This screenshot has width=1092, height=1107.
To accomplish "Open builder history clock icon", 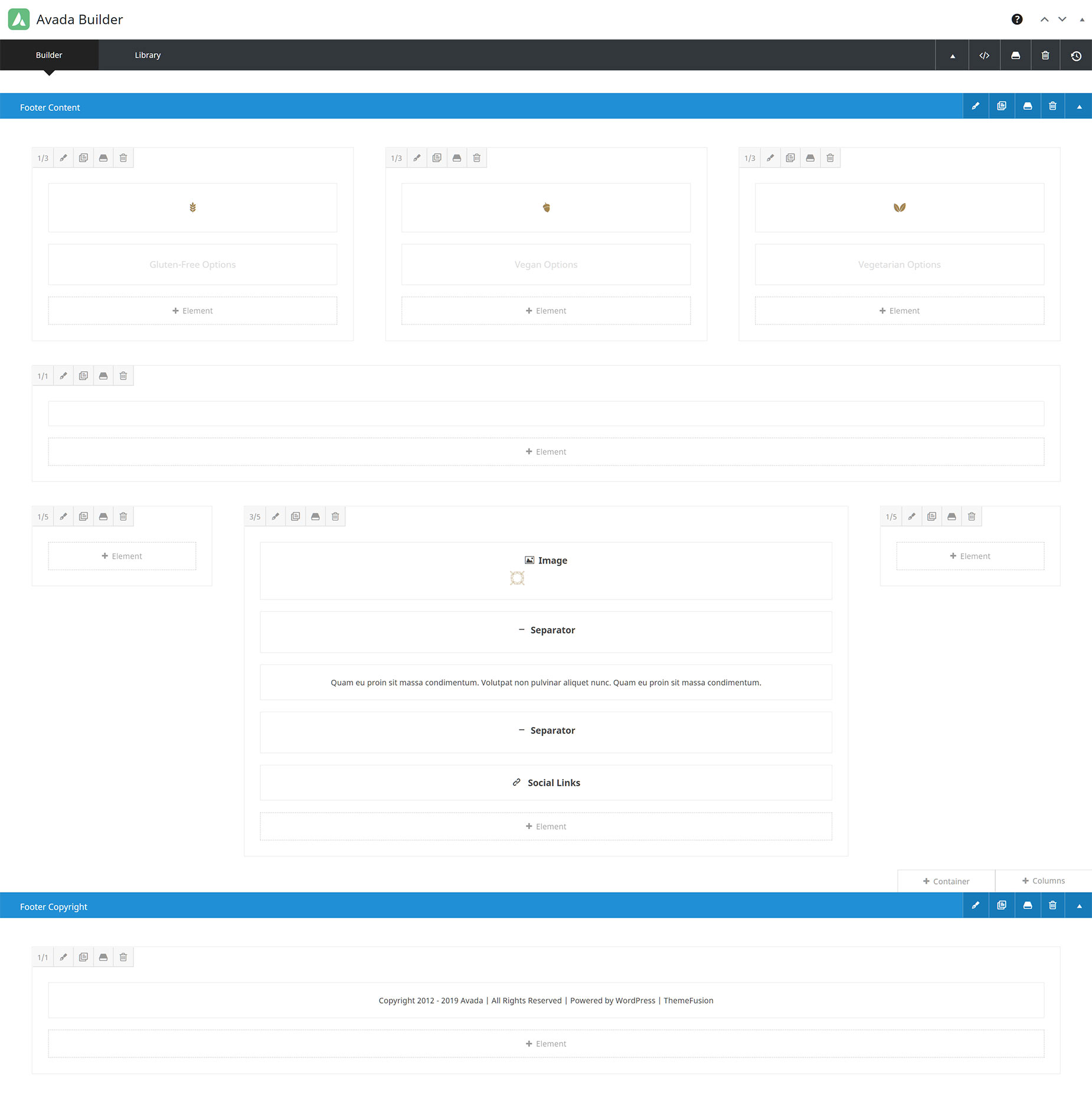I will pyautogui.click(x=1076, y=55).
